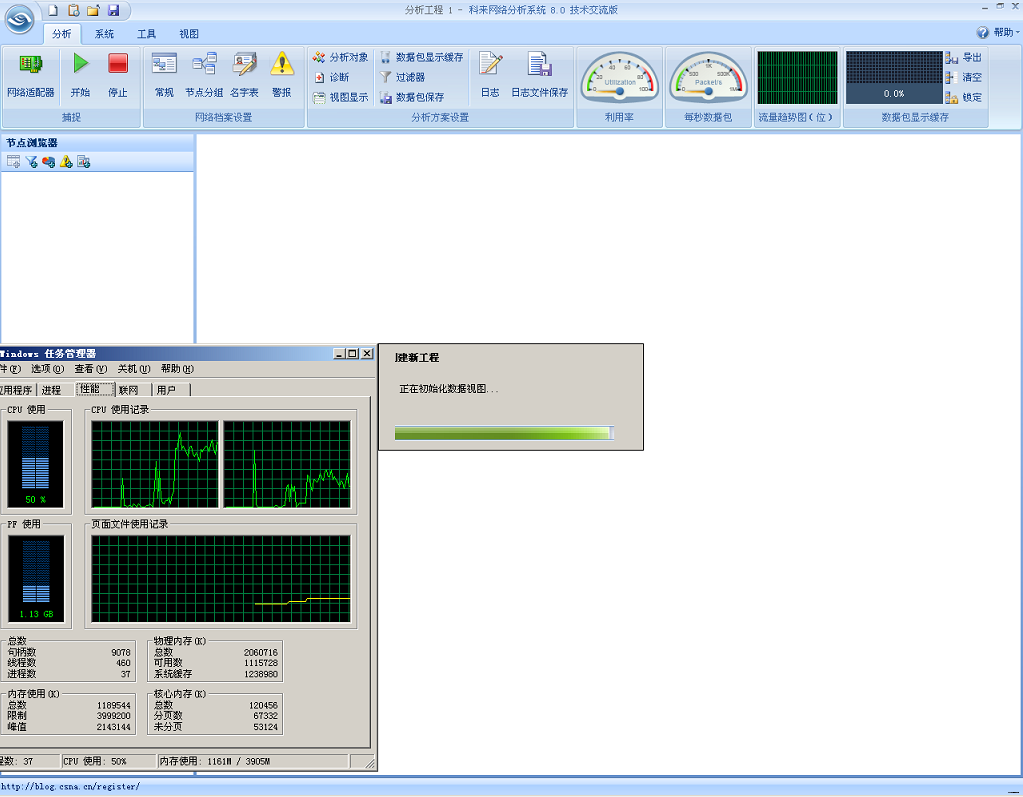Click the 流量趋势图 traffic trend chart
Viewport: 1023px width, 797px height.
click(796, 77)
